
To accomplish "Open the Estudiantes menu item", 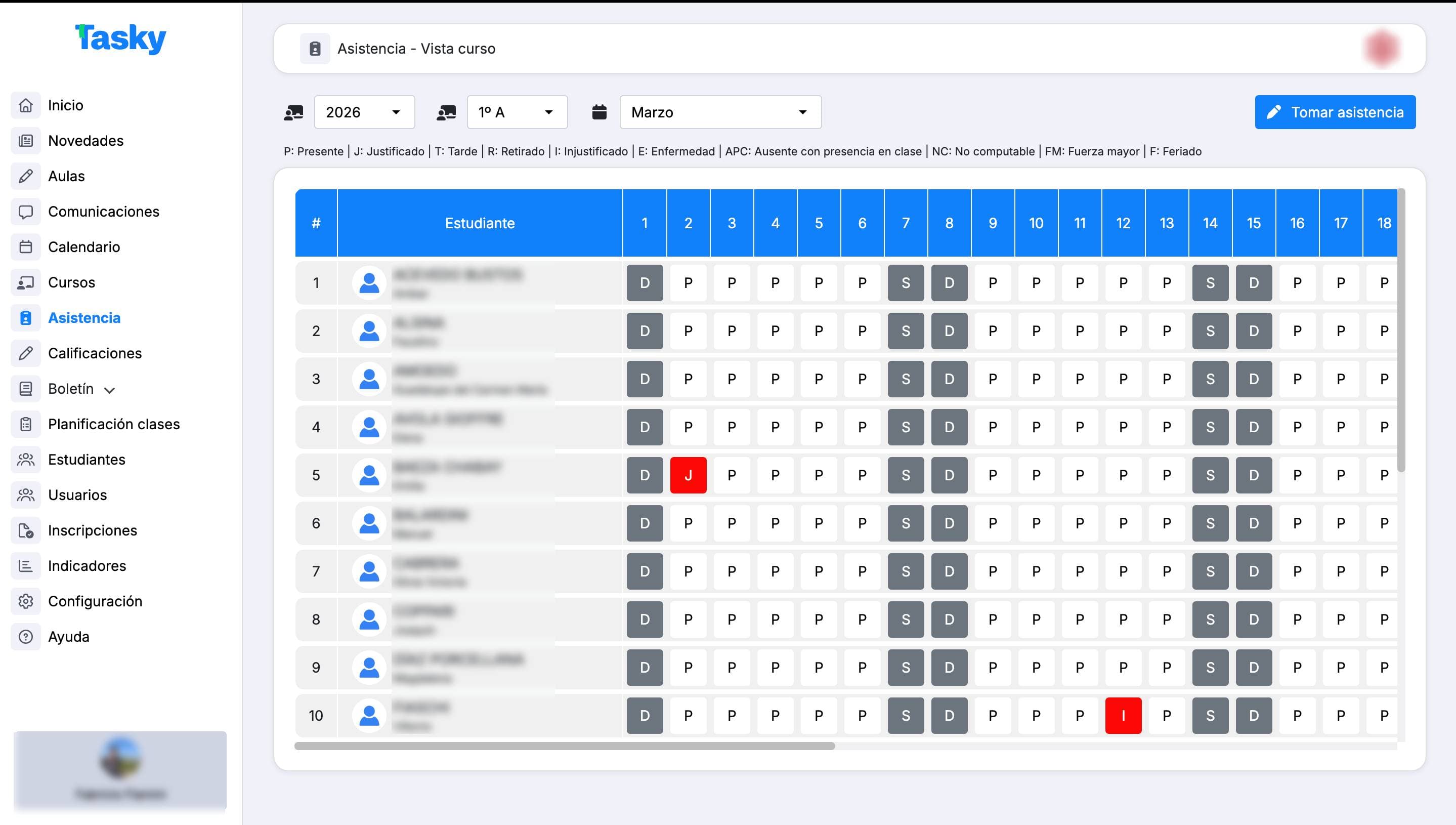I will (87, 460).
